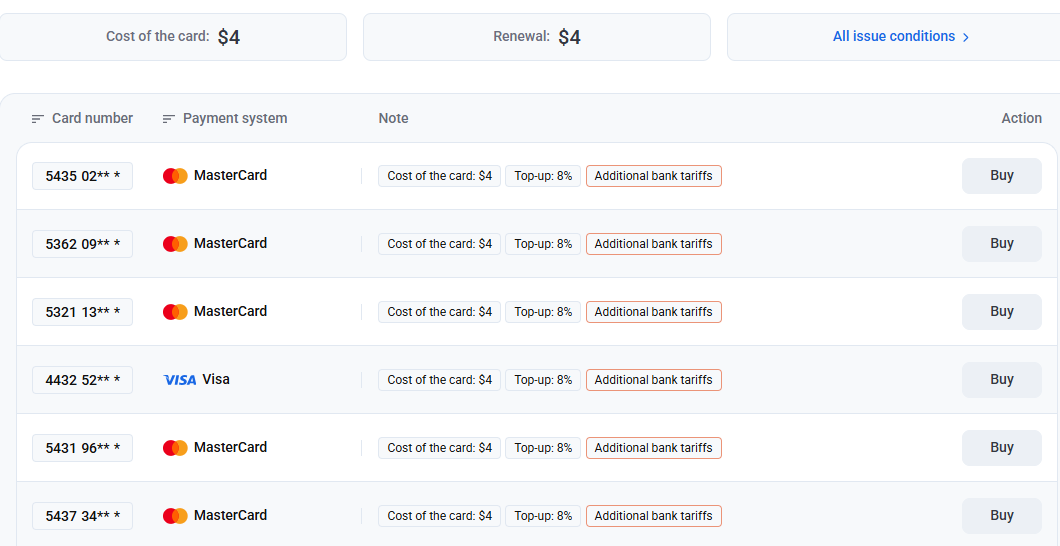This screenshot has height=546, width=1060.
Task: Click the MasterCard logo for card 5431 96
Action: (x=175, y=448)
